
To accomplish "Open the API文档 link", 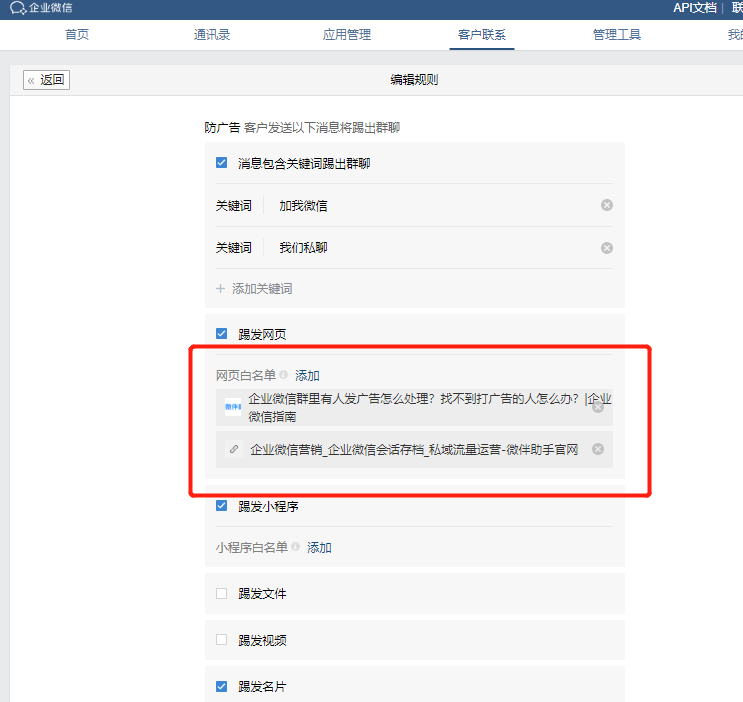I will point(695,8).
